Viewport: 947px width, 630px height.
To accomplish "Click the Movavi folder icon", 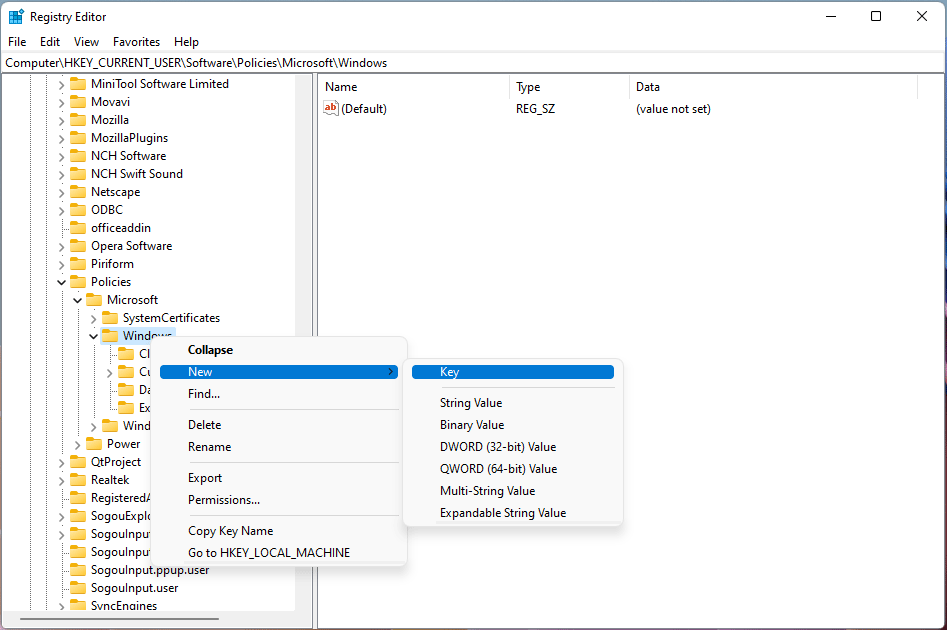I will 78,102.
